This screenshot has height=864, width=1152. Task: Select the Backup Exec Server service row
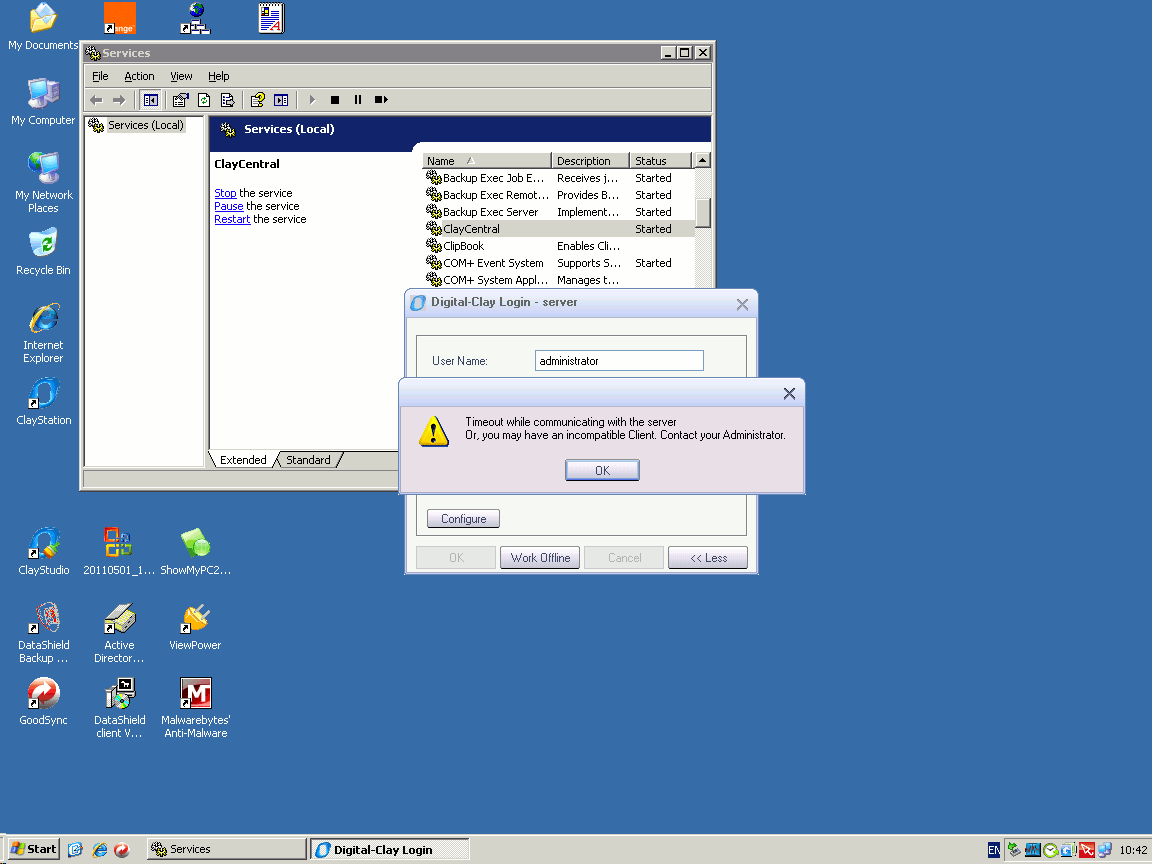(x=559, y=212)
